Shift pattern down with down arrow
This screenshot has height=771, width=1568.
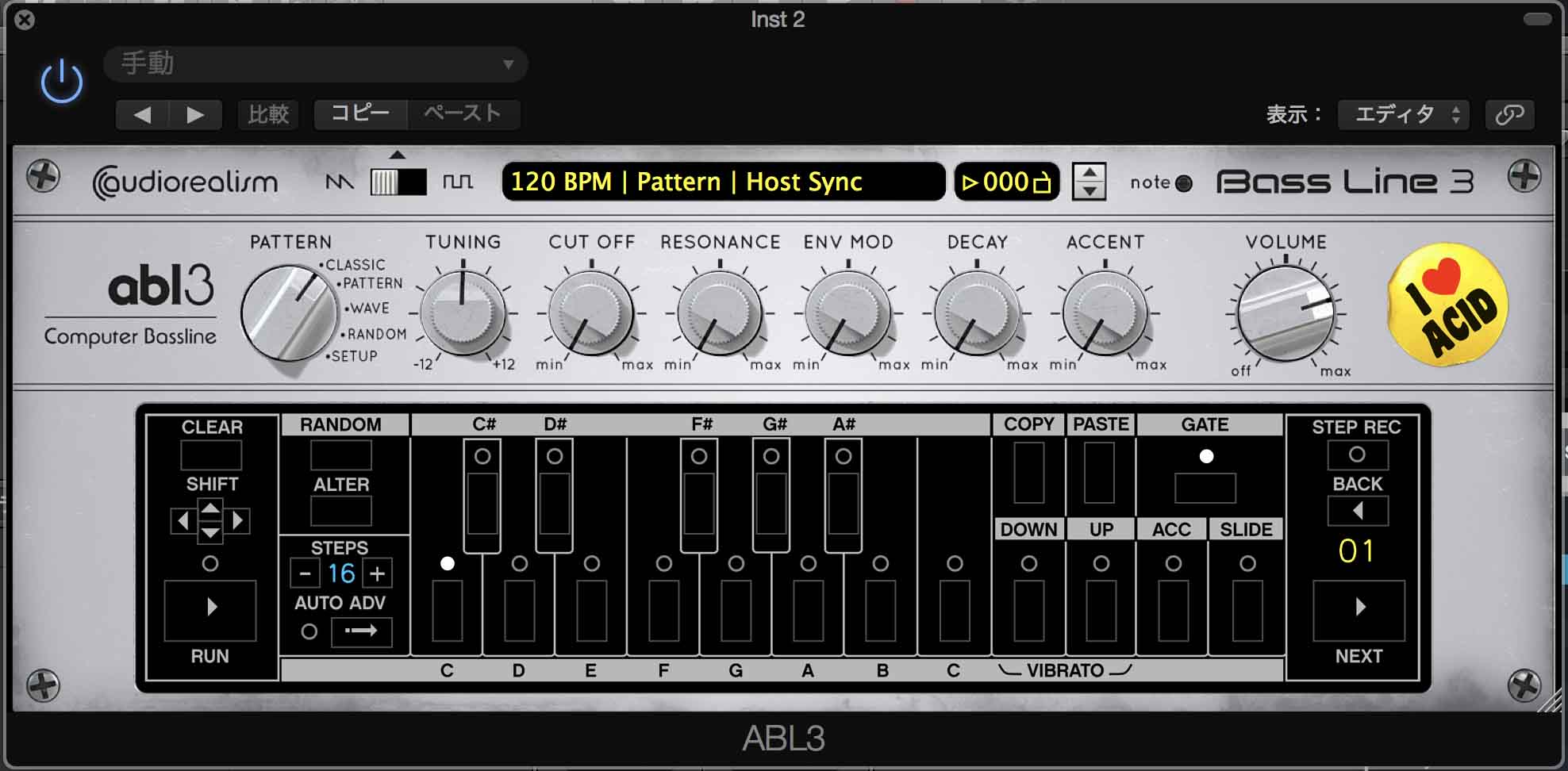(x=210, y=534)
